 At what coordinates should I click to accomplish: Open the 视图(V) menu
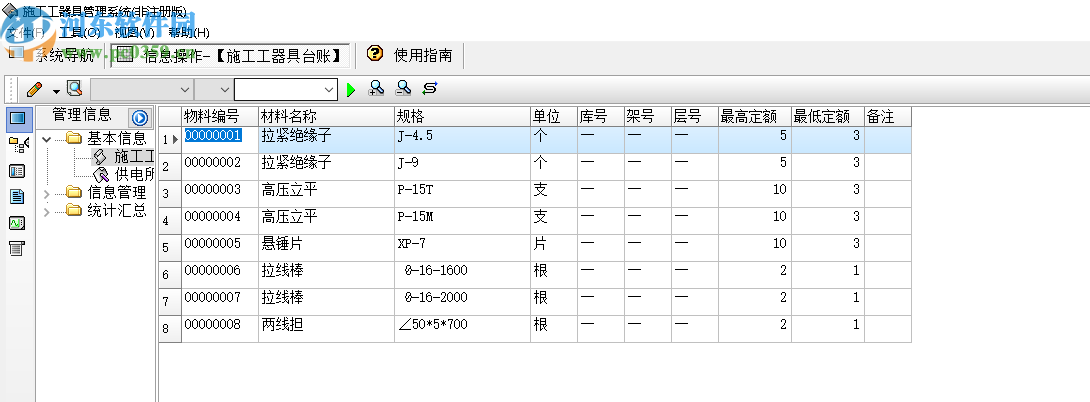click(x=135, y=33)
